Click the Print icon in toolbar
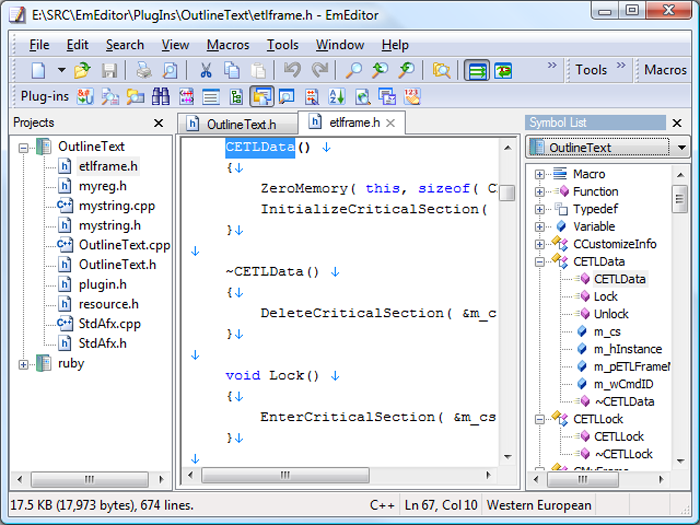700x525 pixels. [144, 70]
